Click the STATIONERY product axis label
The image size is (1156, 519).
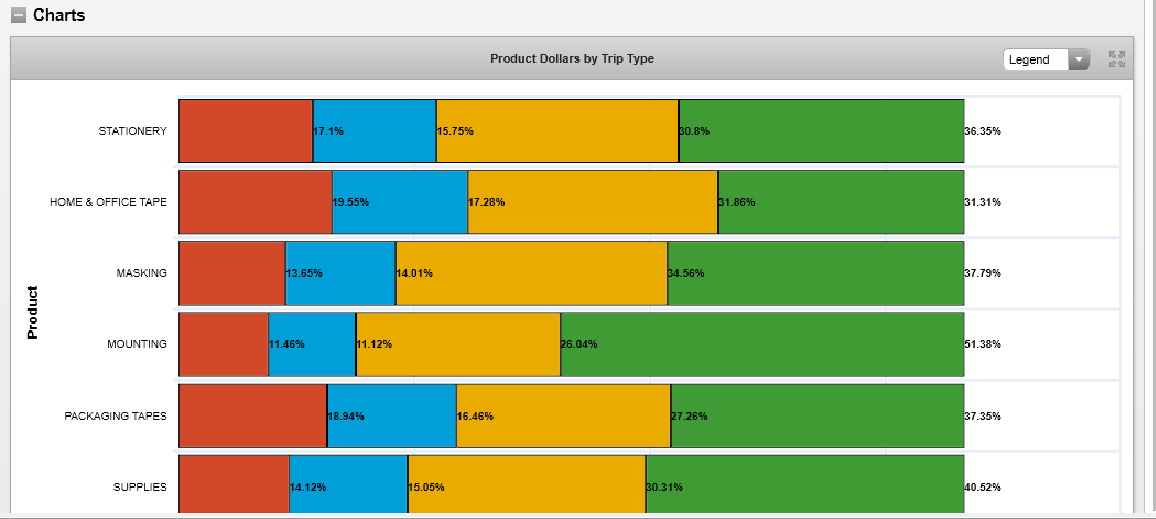pyautogui.click(x=132, y=131)
